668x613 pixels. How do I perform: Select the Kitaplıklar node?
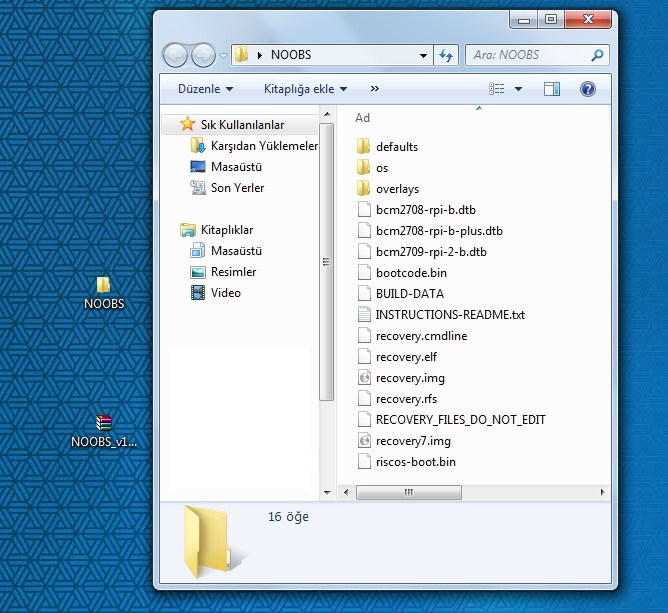coord(216,230)
